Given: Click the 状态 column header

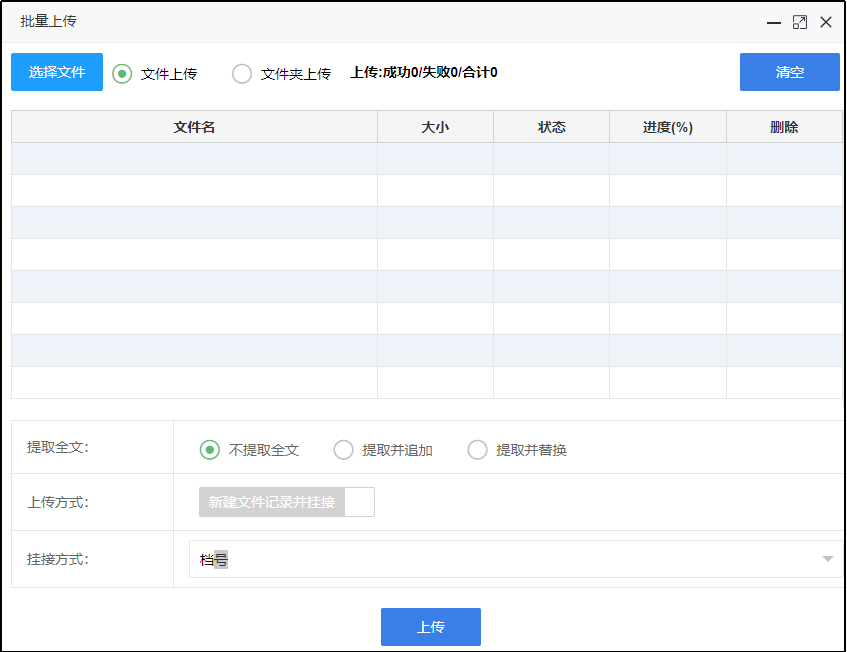Looking at the screenshot, I should pyautogui.click(x=551, y=127).
